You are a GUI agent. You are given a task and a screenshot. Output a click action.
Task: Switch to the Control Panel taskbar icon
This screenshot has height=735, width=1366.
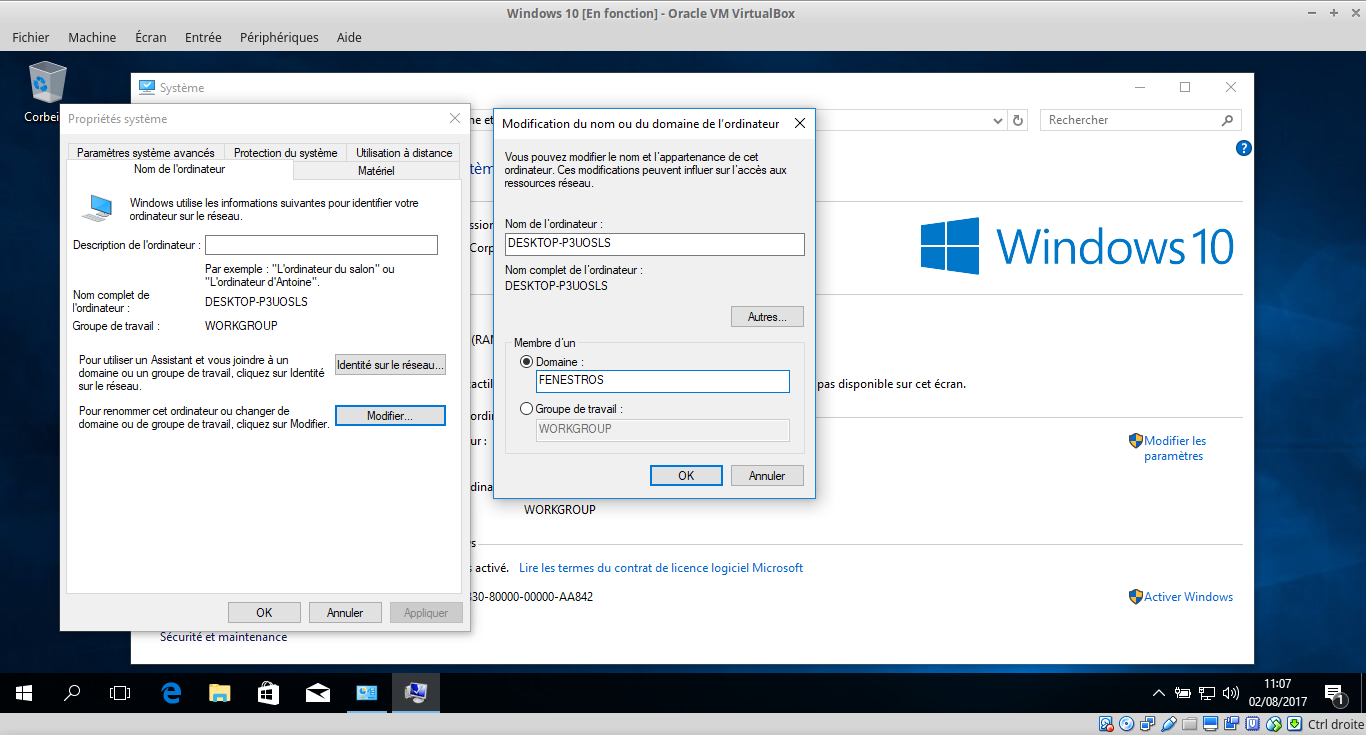point(367,692)
